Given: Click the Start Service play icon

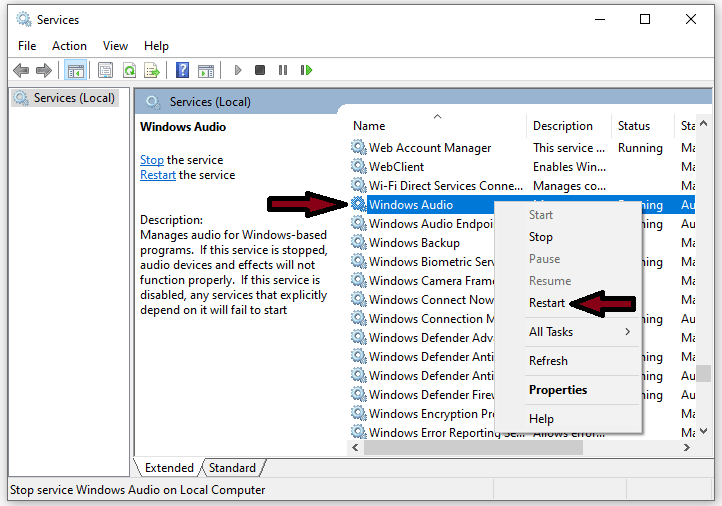Looking at the screenshot, I should click(x=238, y=70).
